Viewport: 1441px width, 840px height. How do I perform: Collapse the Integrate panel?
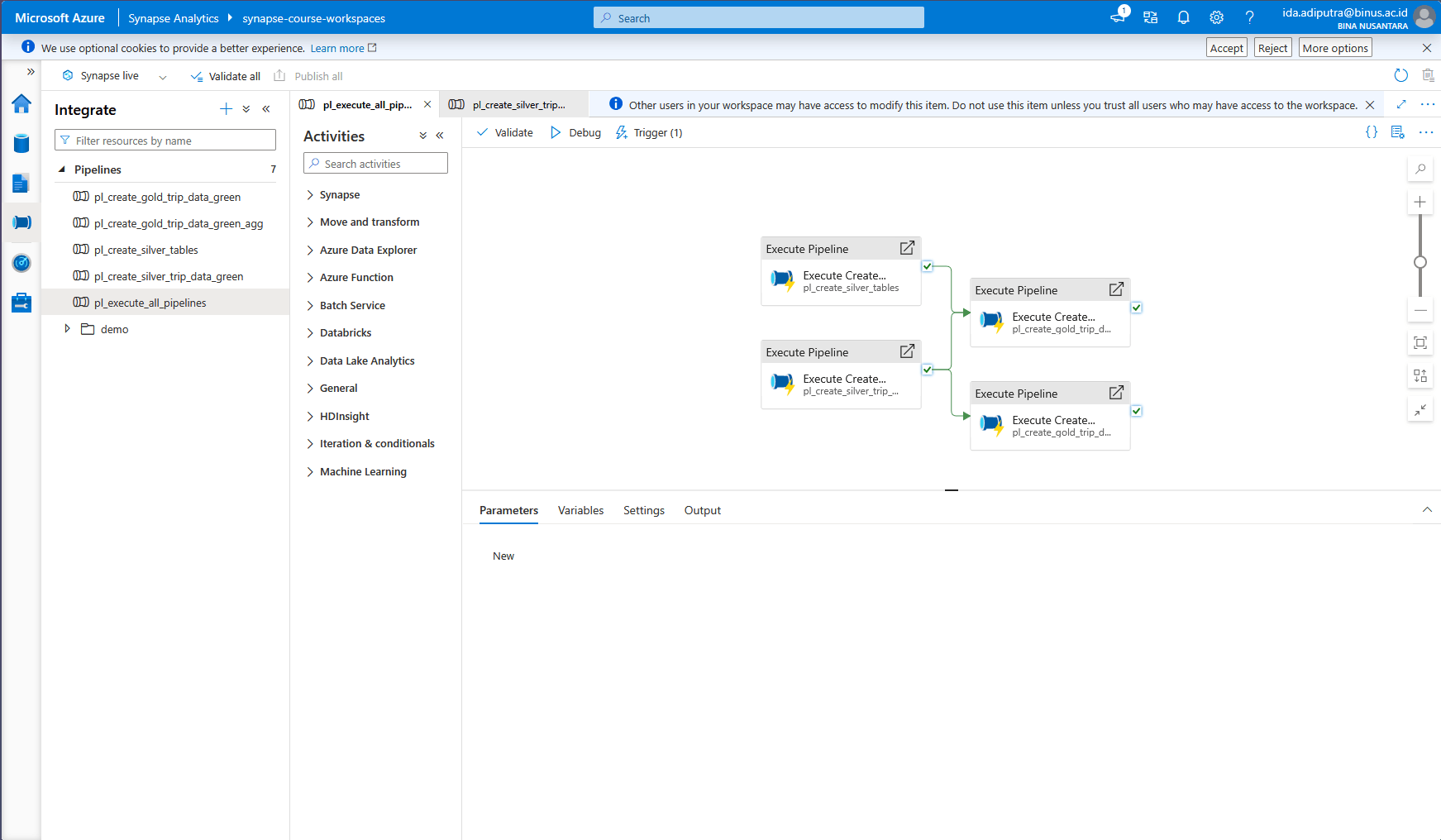266,109
